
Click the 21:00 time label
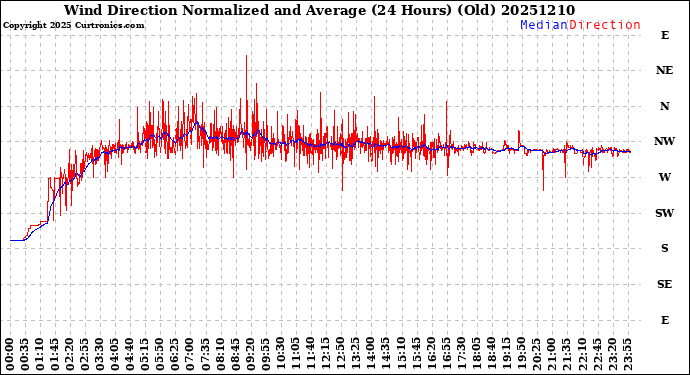tap(551, 354)
